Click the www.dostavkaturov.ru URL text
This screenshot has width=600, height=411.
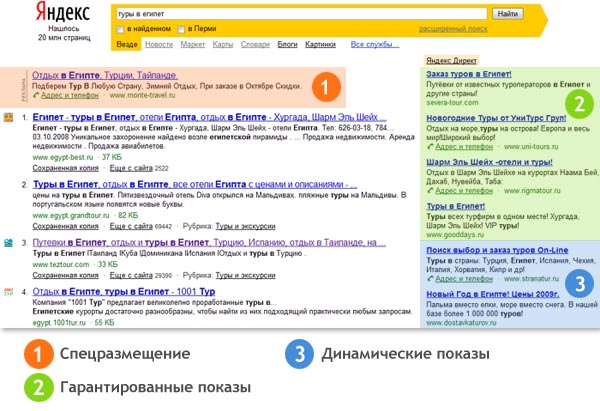point(461,323)
